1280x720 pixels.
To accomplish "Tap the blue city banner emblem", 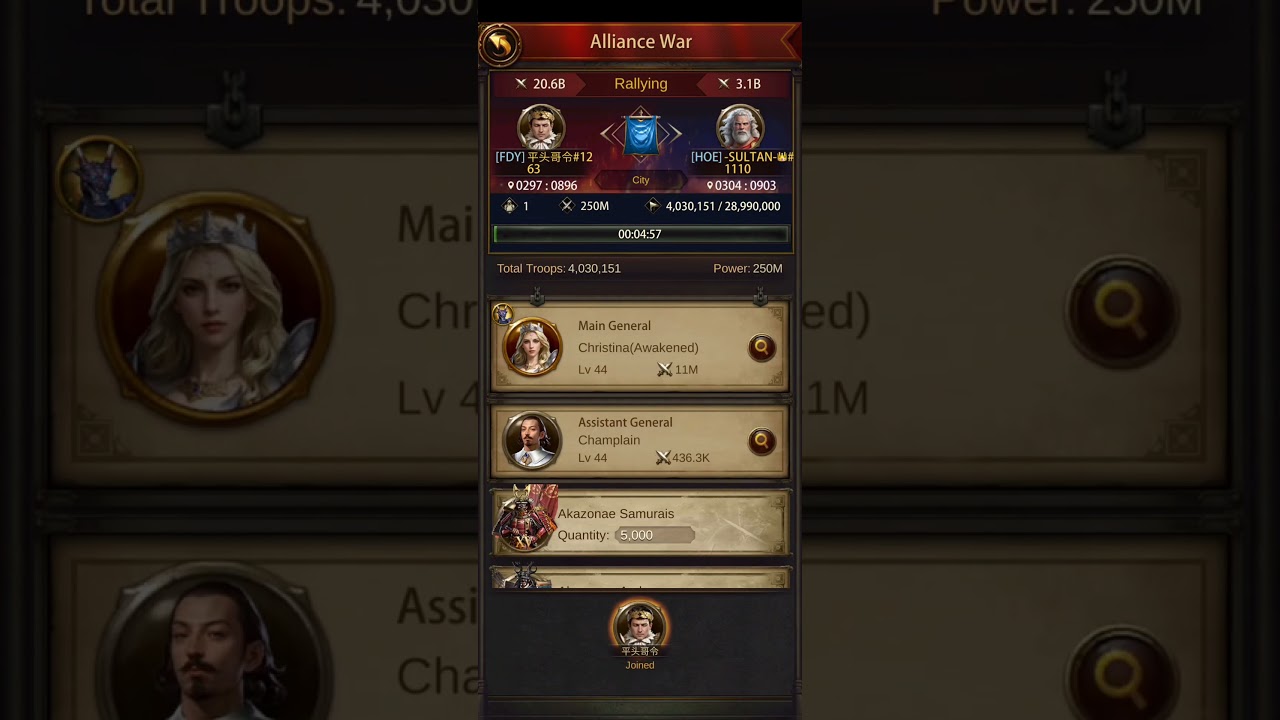I will tap(641, 136).
